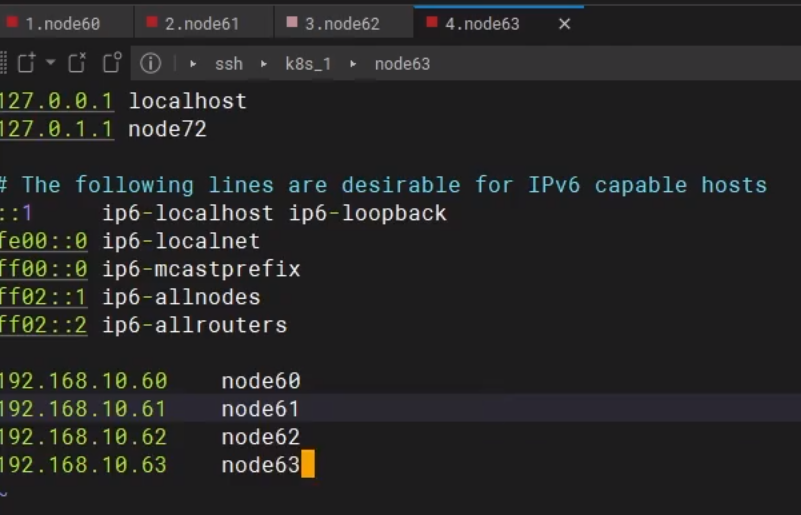Close the 4.node63 tab

pos(564,23)
